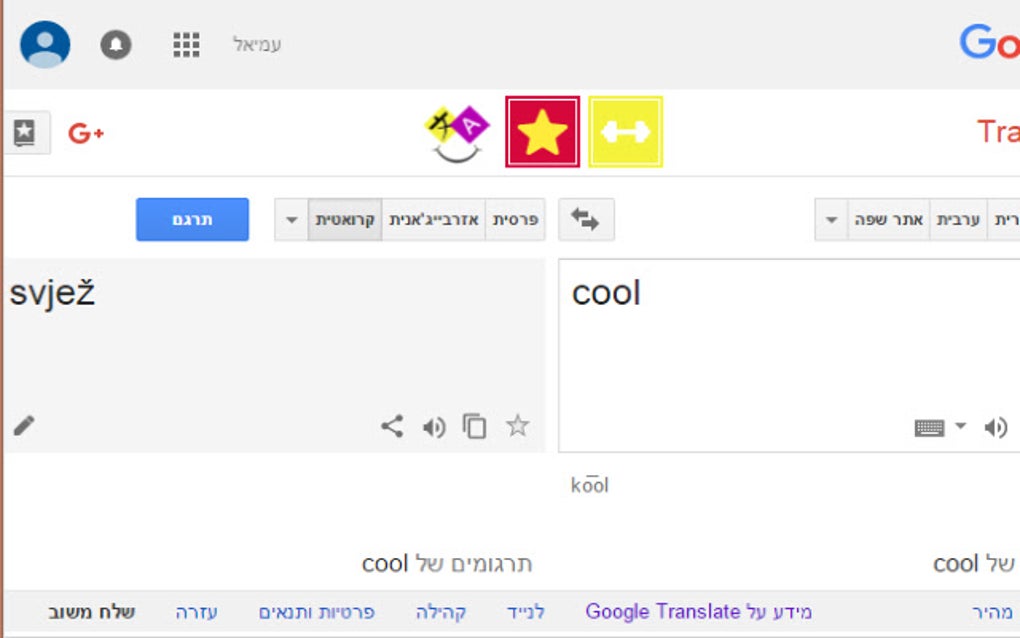Expand the target language dropdown arrow
The width and height of the screenshot is (1020, 638).
pyautogui.click(x=291, y=220)
